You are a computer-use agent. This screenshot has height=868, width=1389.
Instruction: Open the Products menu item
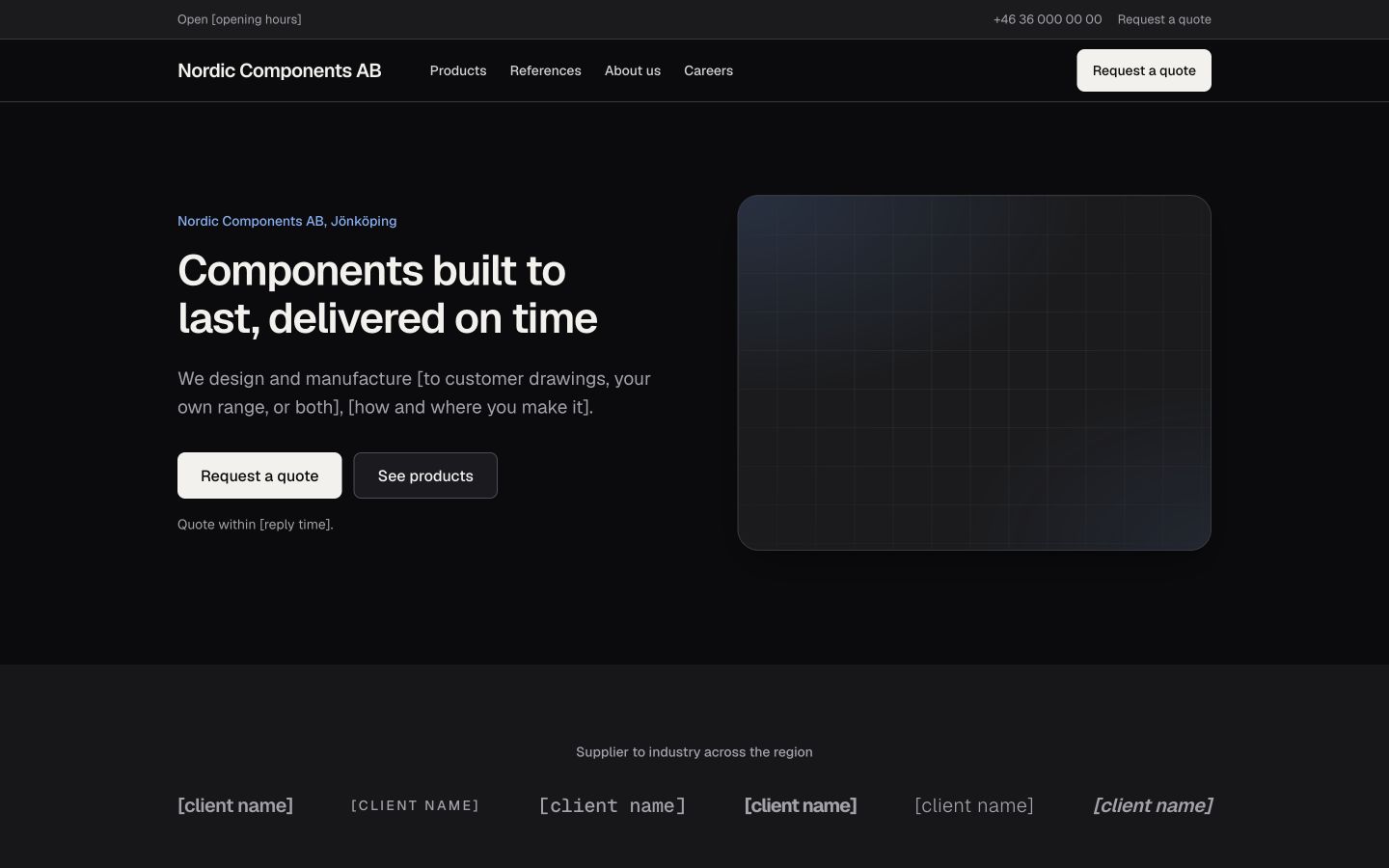click(458, 70)
